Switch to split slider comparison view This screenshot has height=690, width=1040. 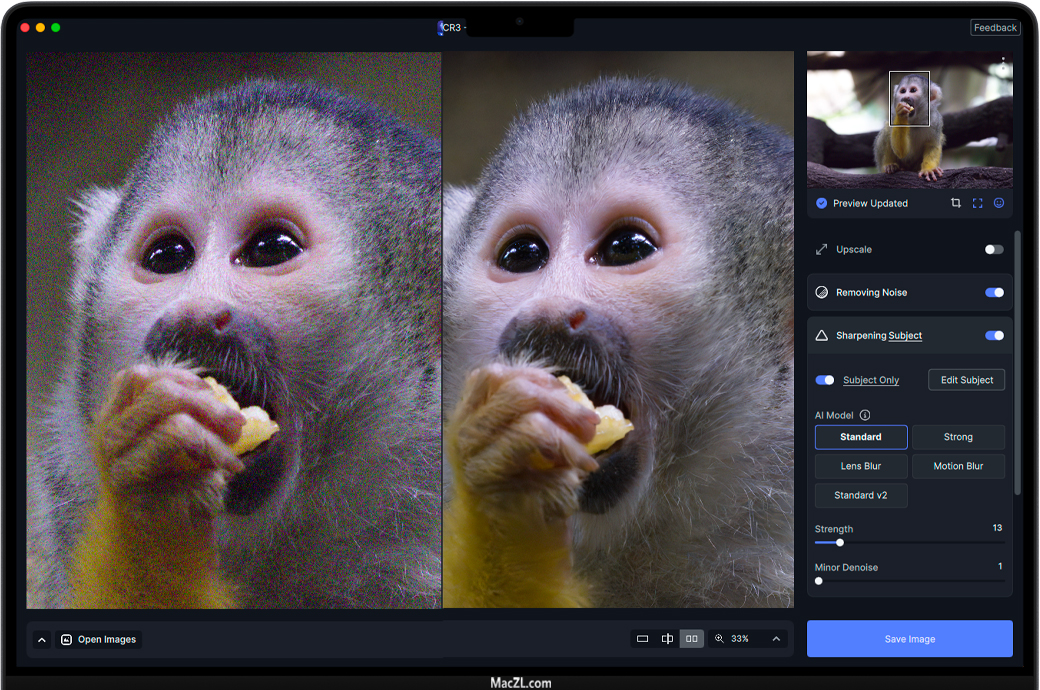point(667,639)
